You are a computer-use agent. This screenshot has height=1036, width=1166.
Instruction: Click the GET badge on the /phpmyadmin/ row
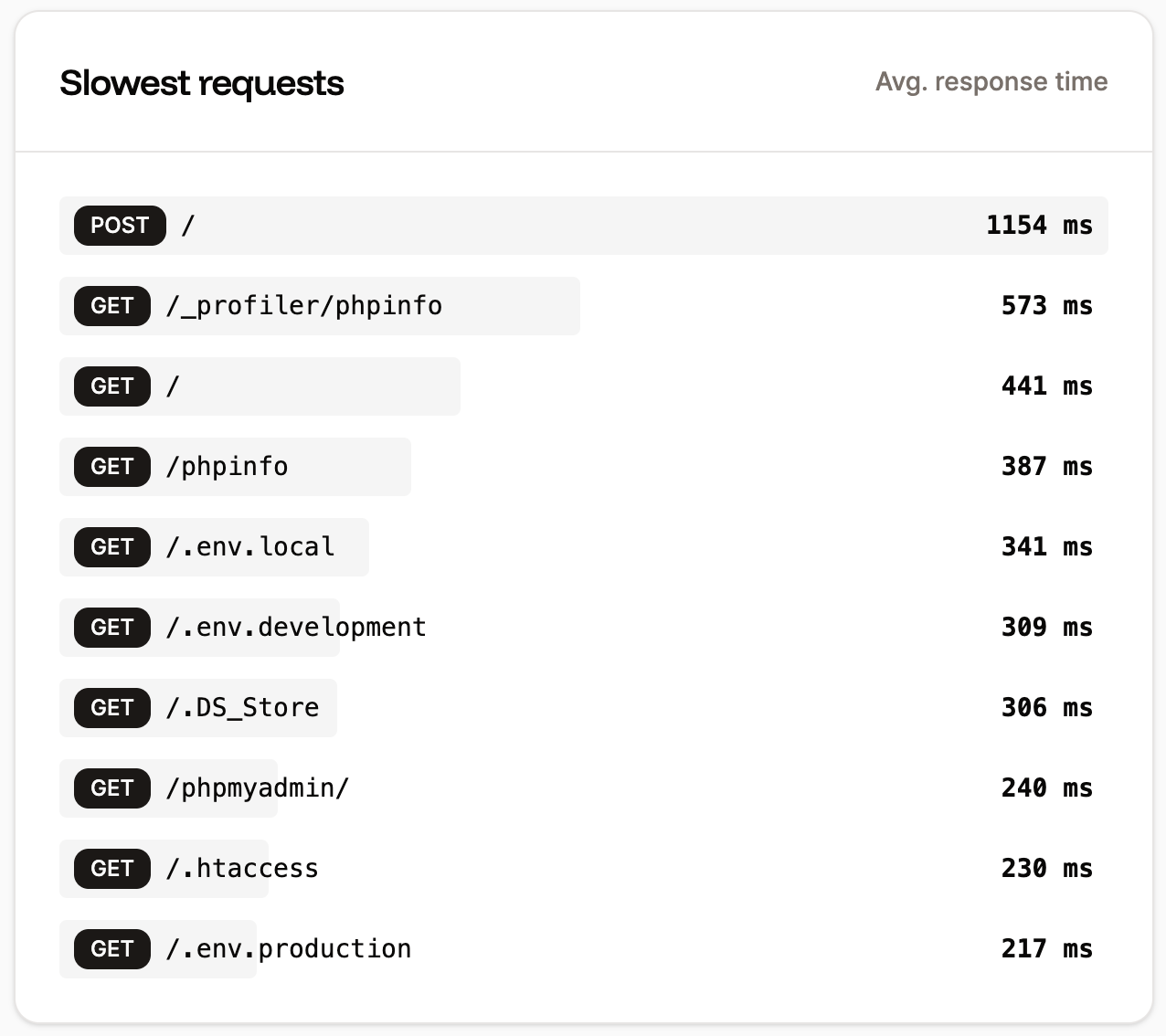[x=111, y=788]
